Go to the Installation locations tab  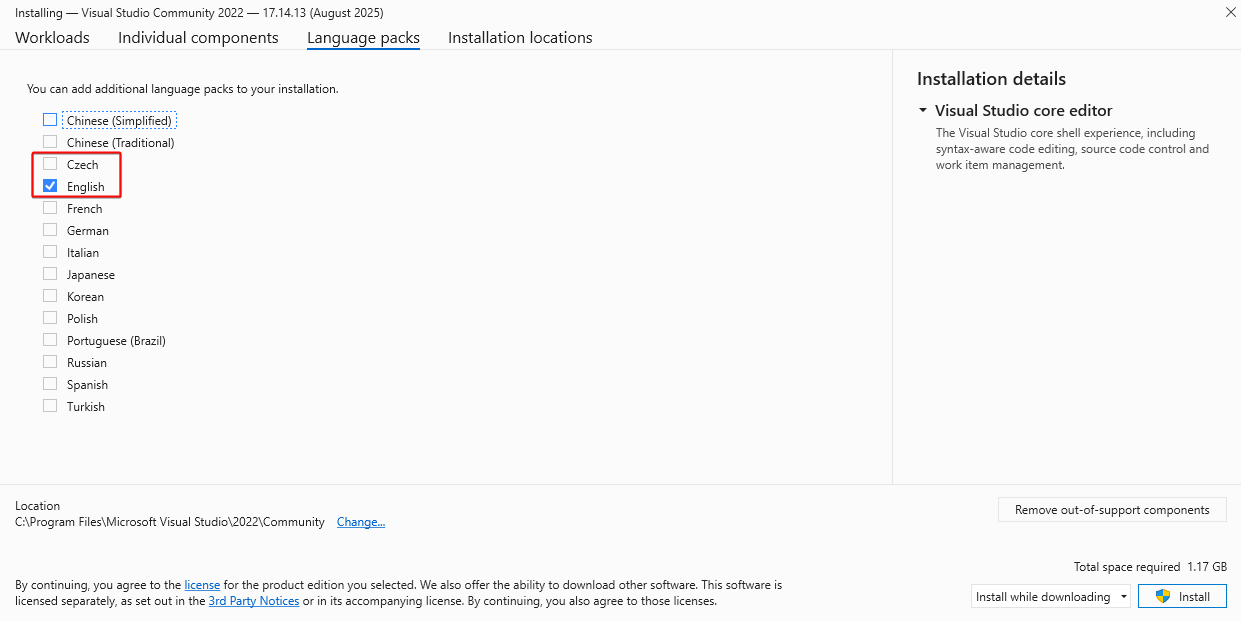click(x=520, y=37)
